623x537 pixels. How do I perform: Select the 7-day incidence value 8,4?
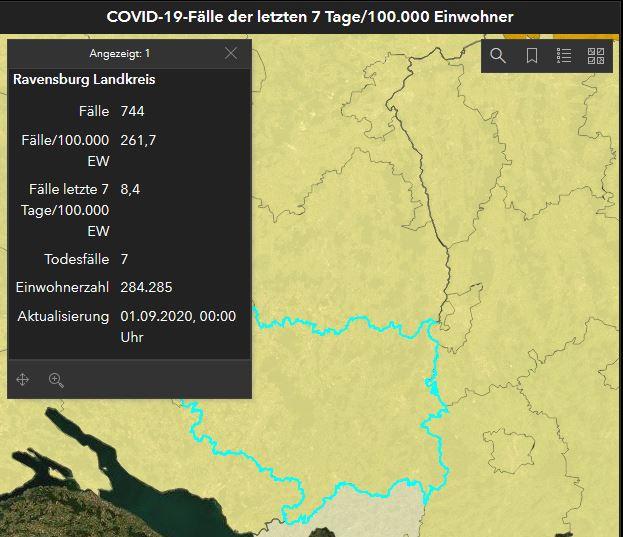point(130,189)
